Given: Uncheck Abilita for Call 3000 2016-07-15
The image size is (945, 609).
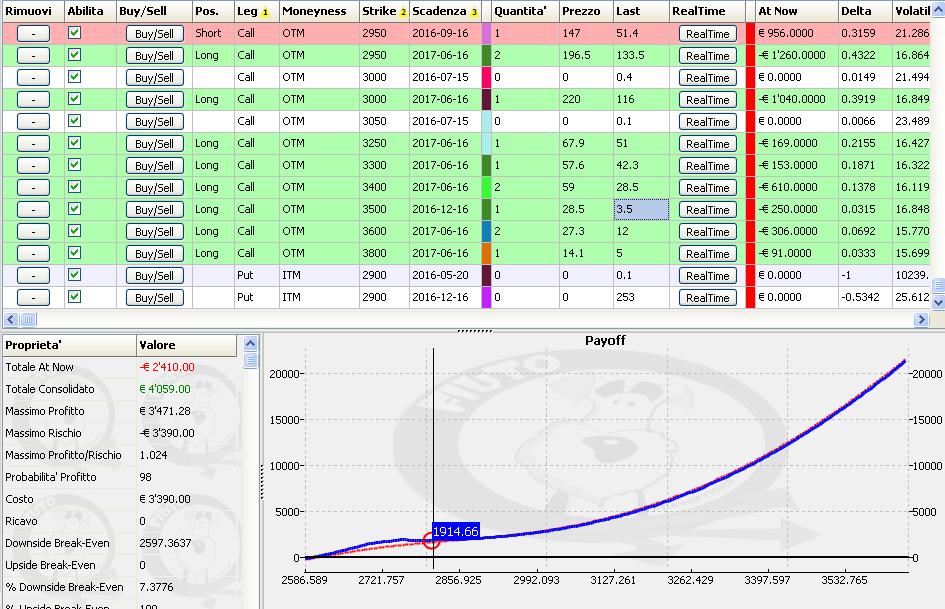Looking at the screenshot, I should tap(74, 77).
